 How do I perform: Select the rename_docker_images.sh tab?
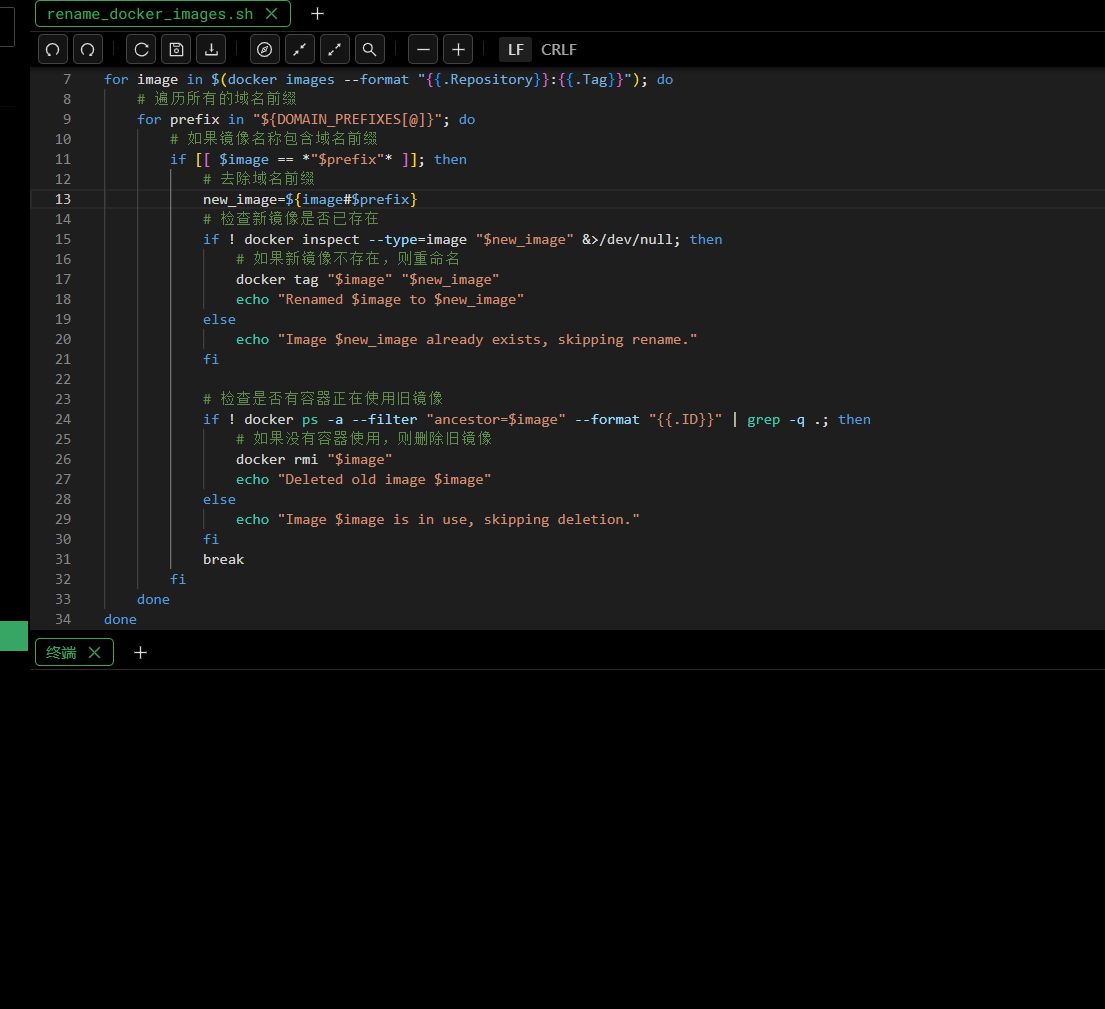(x=150, y=14)
